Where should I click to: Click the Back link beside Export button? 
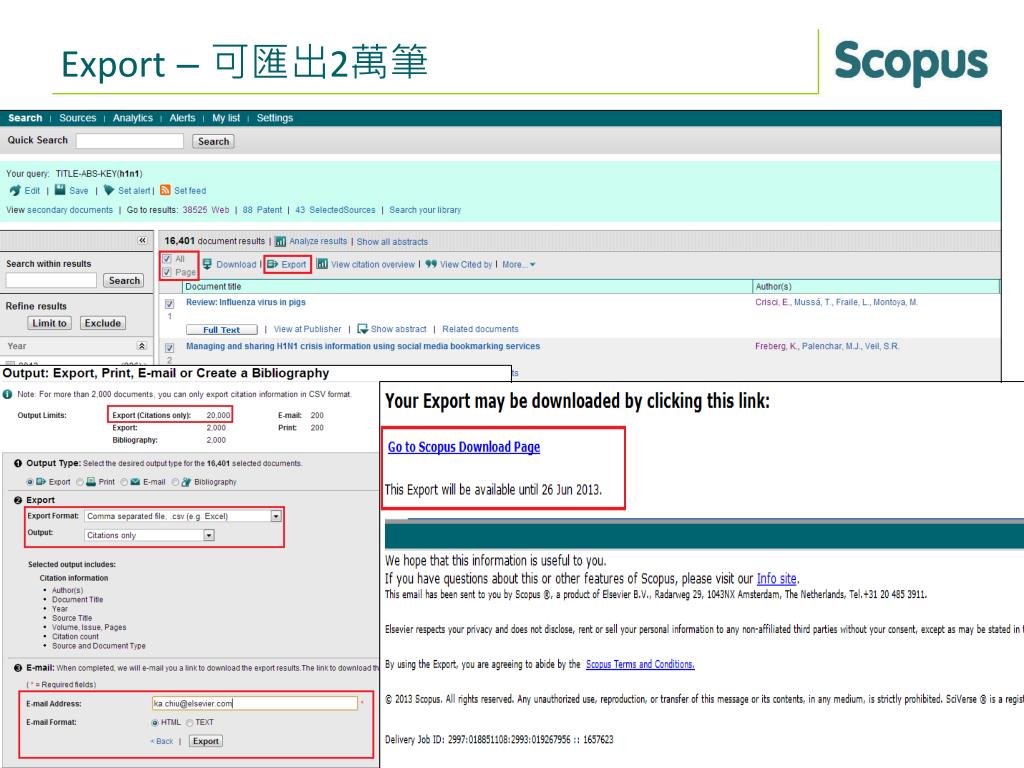click(x=162, y=741)
